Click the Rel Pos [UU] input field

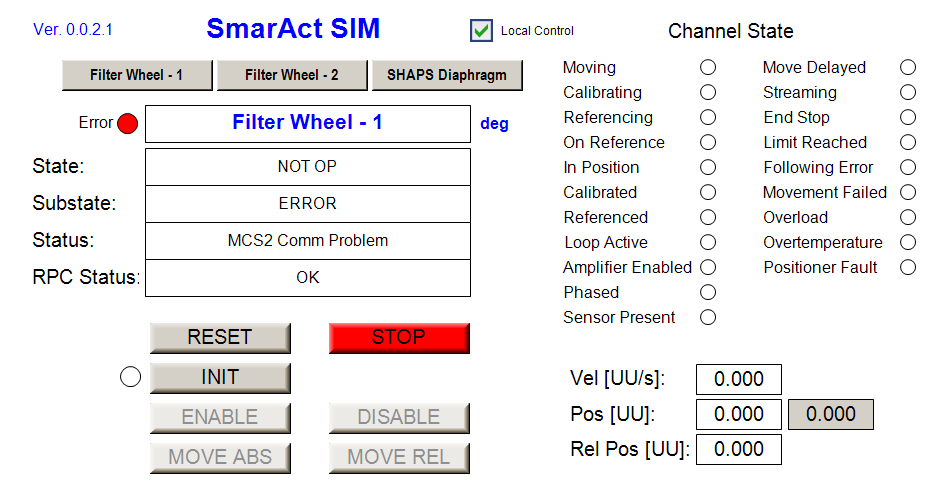[739, 450]
